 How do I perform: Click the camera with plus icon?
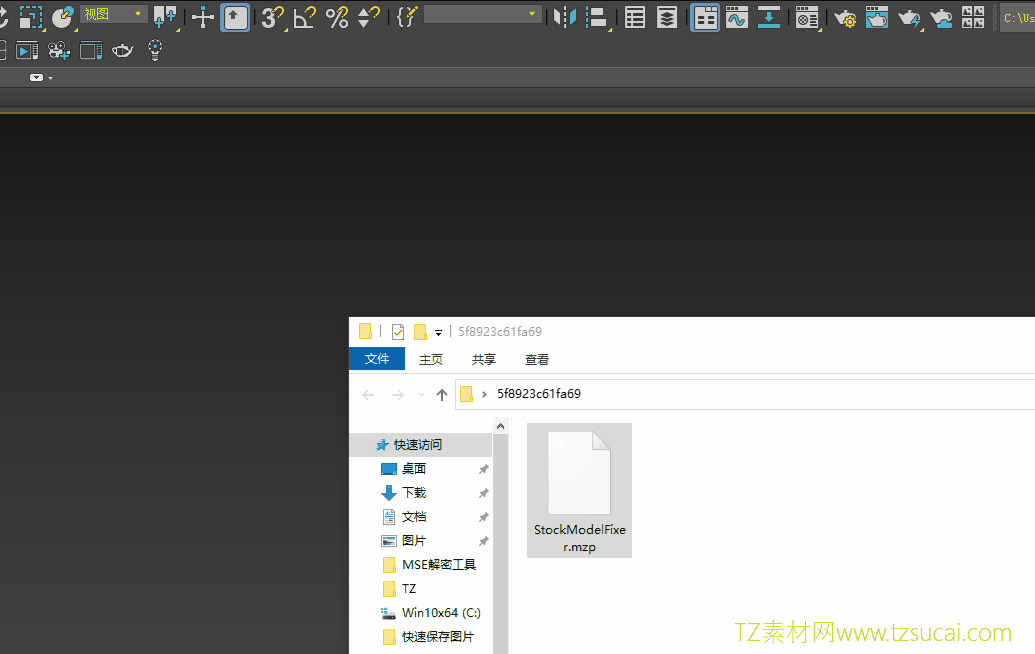tap(59, 50)
